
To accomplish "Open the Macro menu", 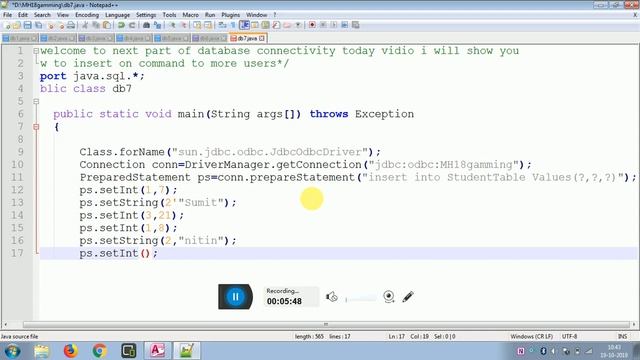I will (x=190, y=15).
